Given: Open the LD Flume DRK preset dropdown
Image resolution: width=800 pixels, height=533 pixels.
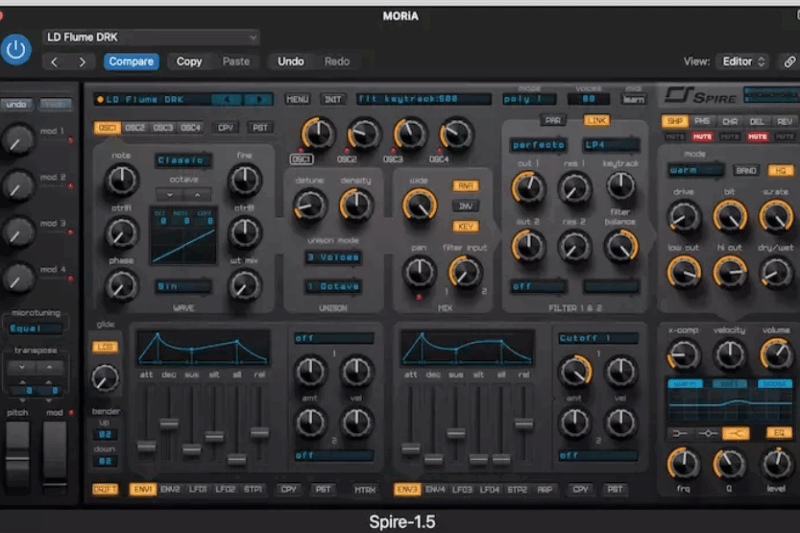Looking at the screenshot, I should click(151, 37).
